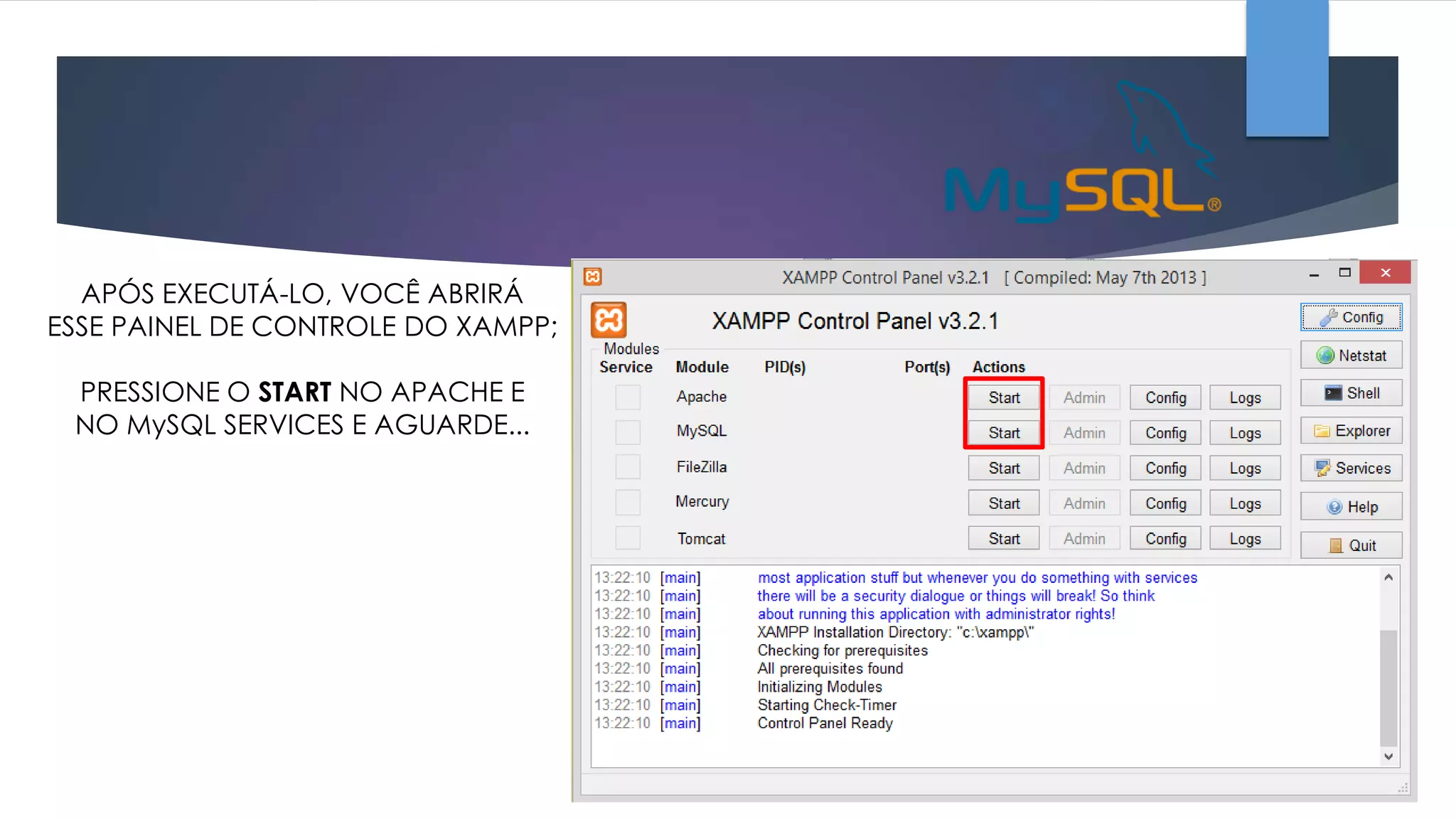Click the 'XAMPP Control Panel v3.2.1' heading
Screen dimensions: 1456x819
855,321
